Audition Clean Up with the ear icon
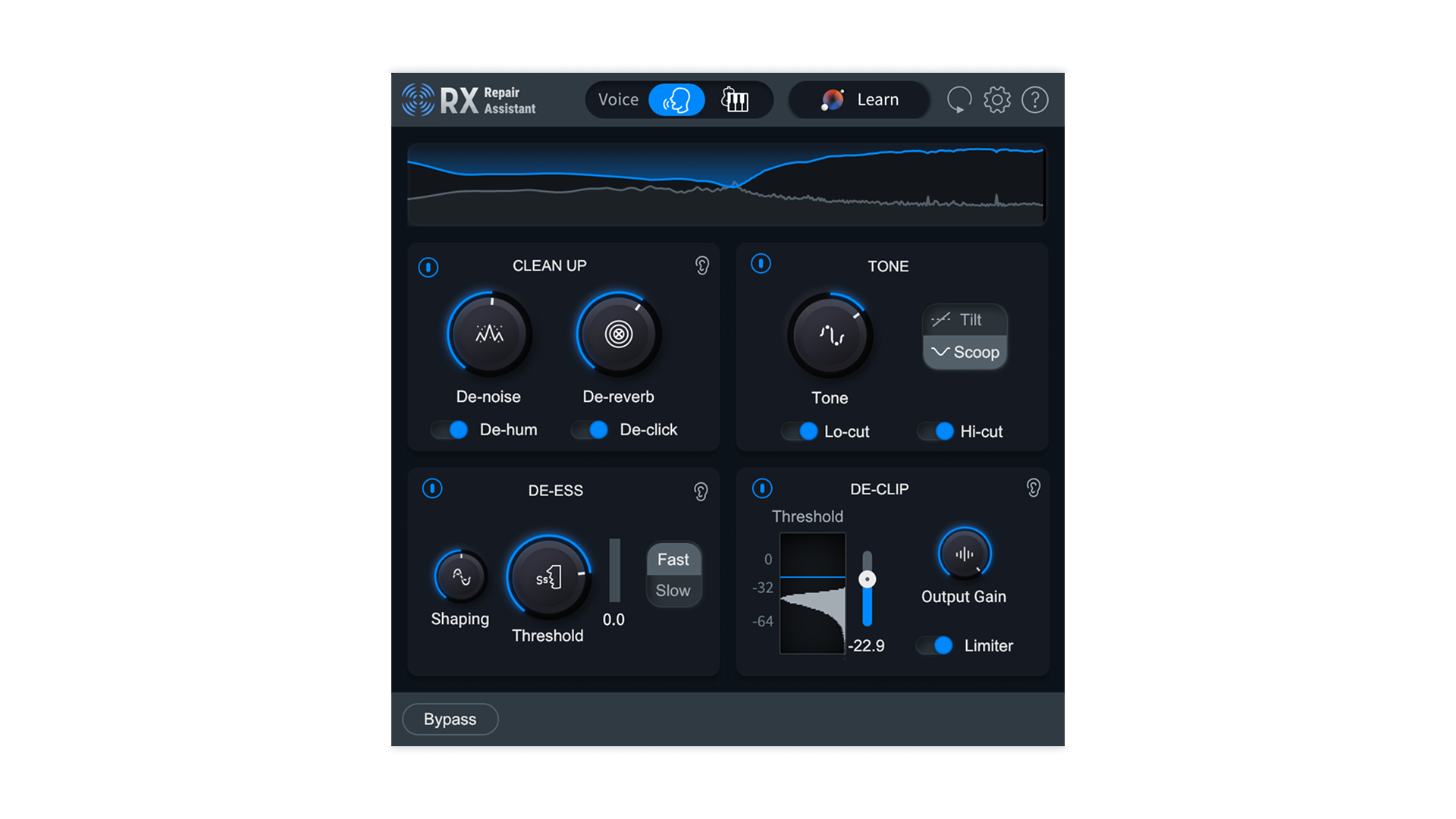This screenshot has height=819, width=1456. (x=701, y=265)
